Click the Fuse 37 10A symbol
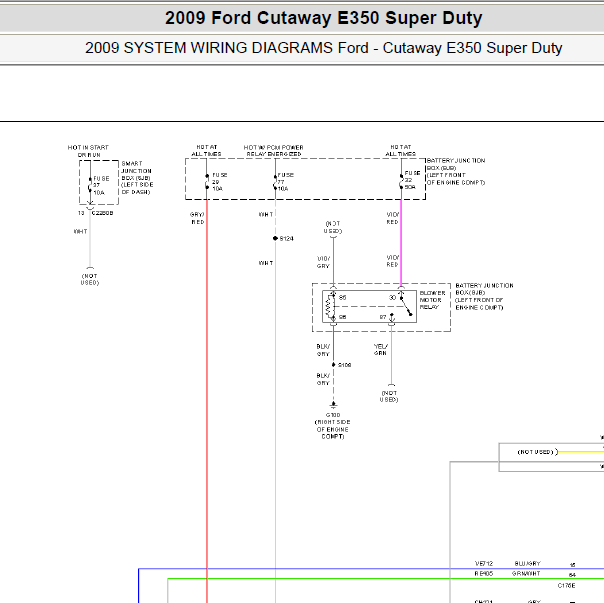 point(90,185)
